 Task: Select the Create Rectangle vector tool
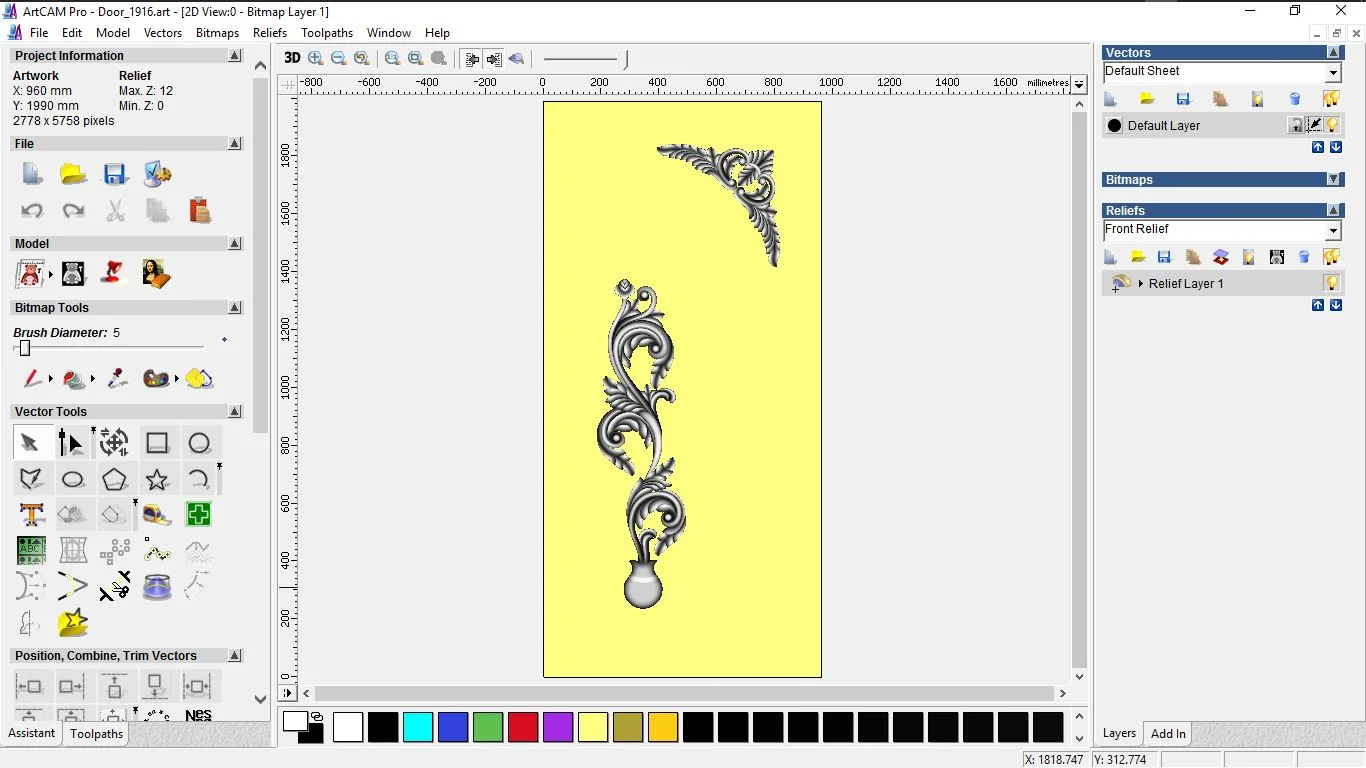(x=157, y=443)
